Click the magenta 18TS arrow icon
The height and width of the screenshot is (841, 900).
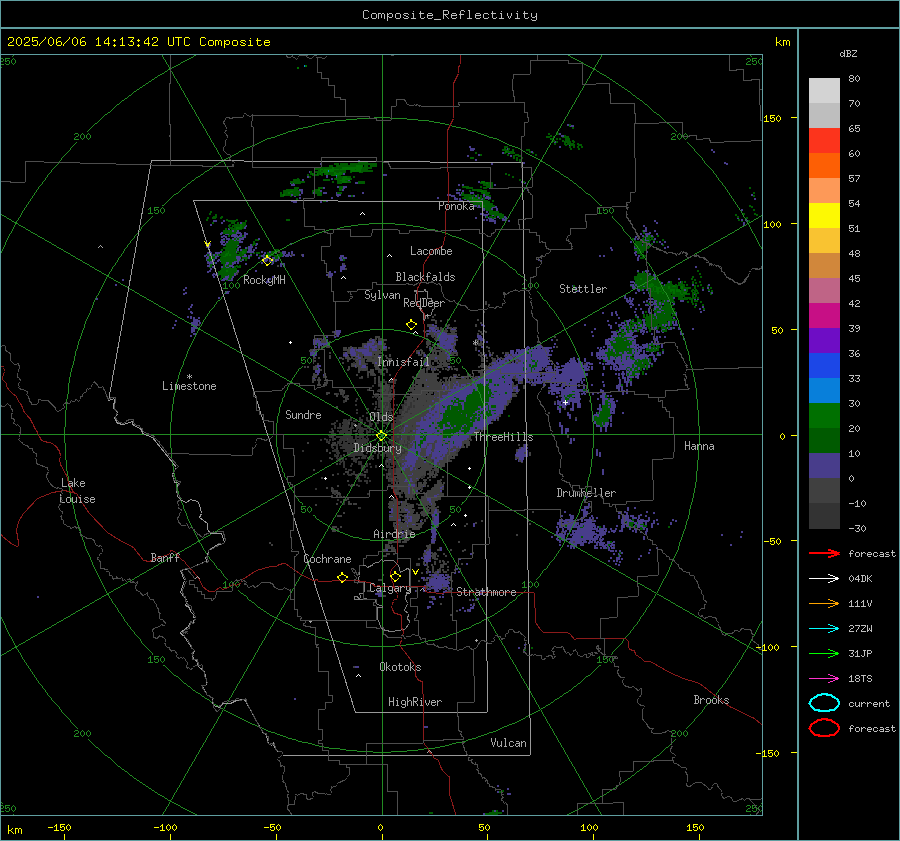coord(824,679)
